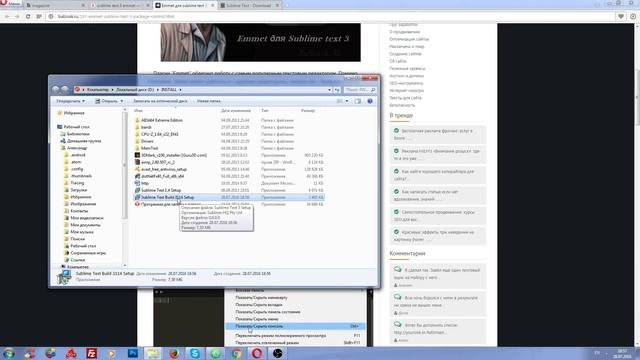Click the Открыть toolbar button
This screenshot has width=640, height=360.
[106, 101]
